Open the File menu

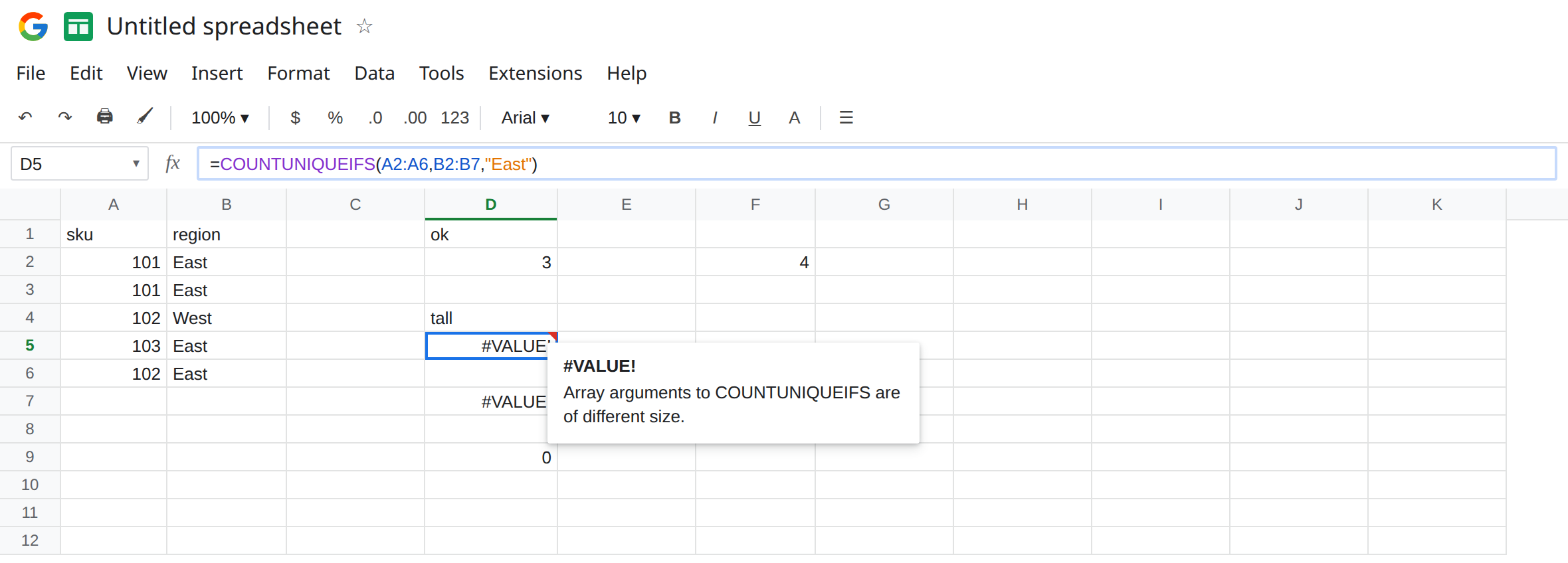[31, 73]
